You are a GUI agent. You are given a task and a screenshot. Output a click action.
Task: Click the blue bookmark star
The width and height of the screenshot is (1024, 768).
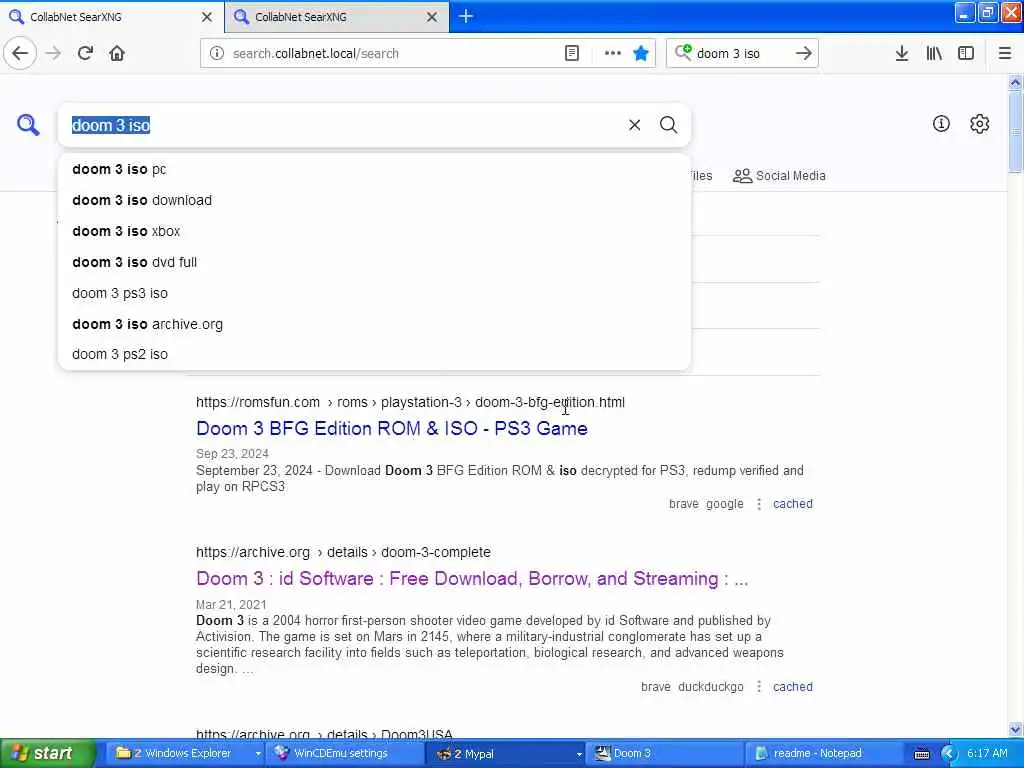coord(641,54)
